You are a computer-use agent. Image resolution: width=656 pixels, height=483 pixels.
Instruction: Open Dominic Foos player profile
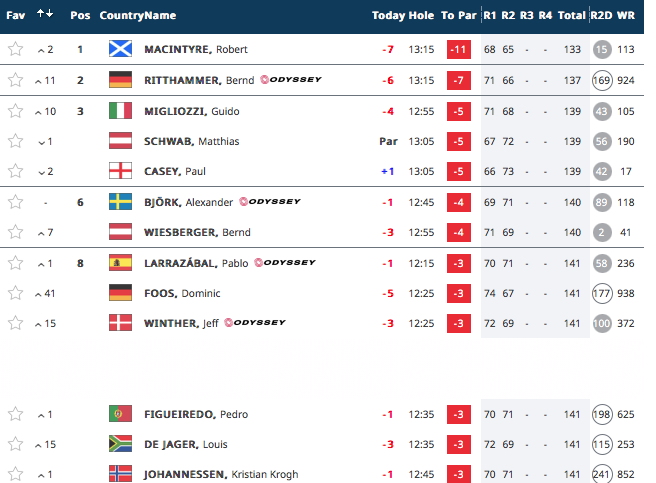coord(182,293)
